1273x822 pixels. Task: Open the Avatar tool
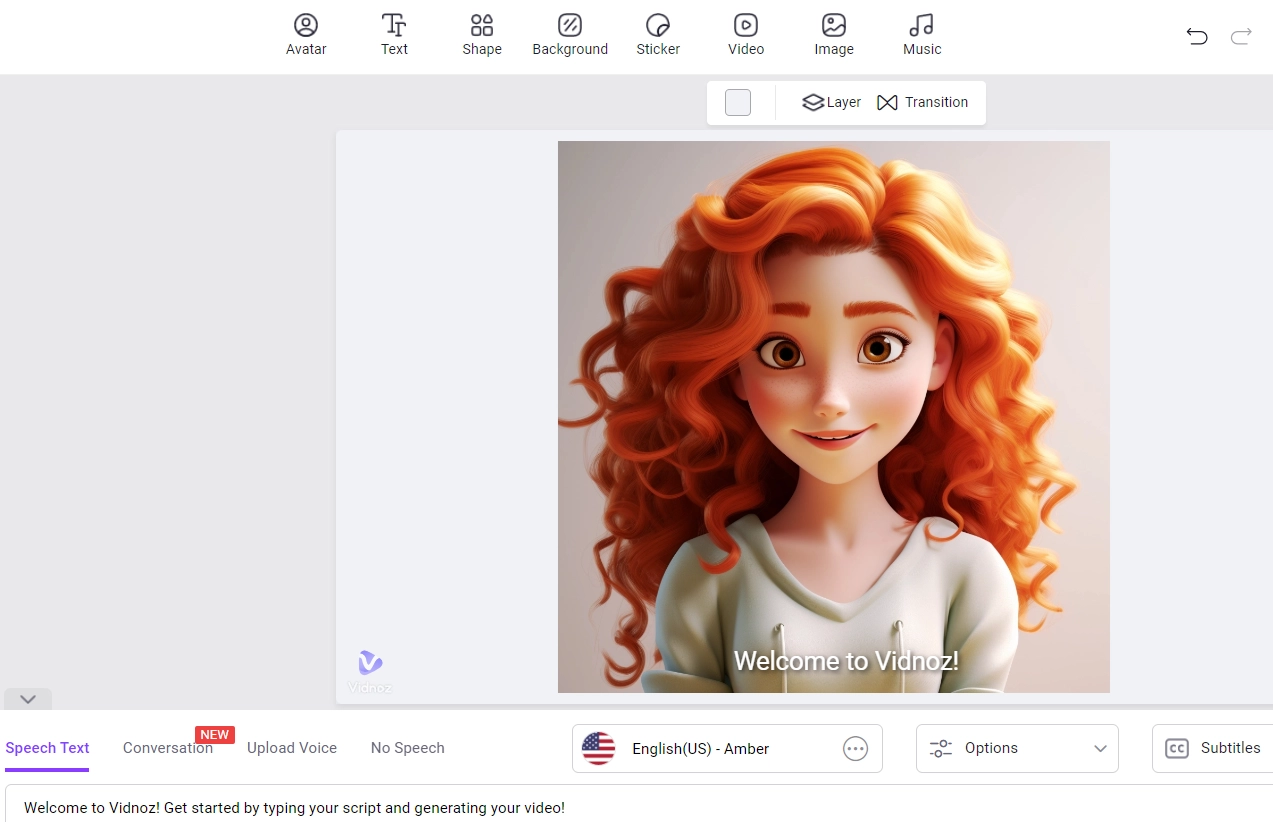306,35
